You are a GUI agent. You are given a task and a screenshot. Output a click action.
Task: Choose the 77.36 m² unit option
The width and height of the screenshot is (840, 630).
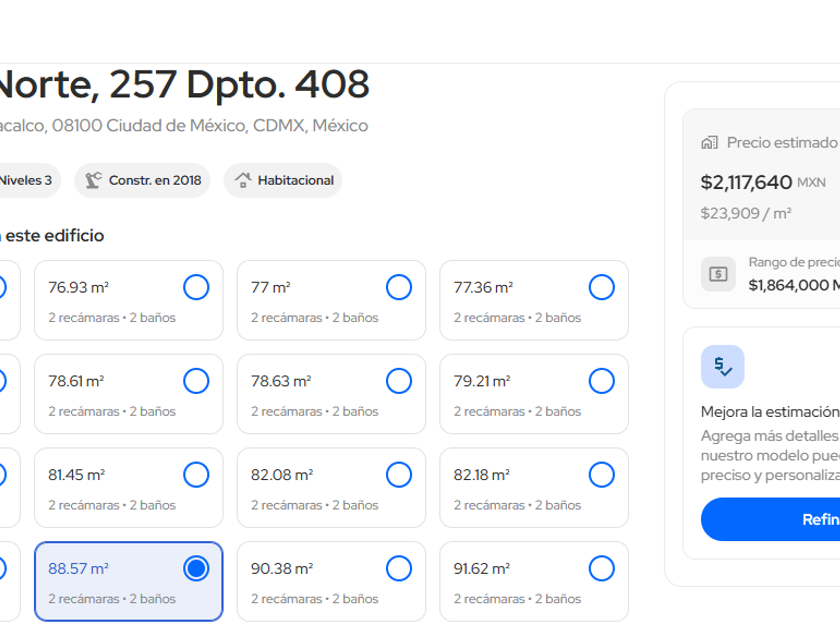click(601, 288)
